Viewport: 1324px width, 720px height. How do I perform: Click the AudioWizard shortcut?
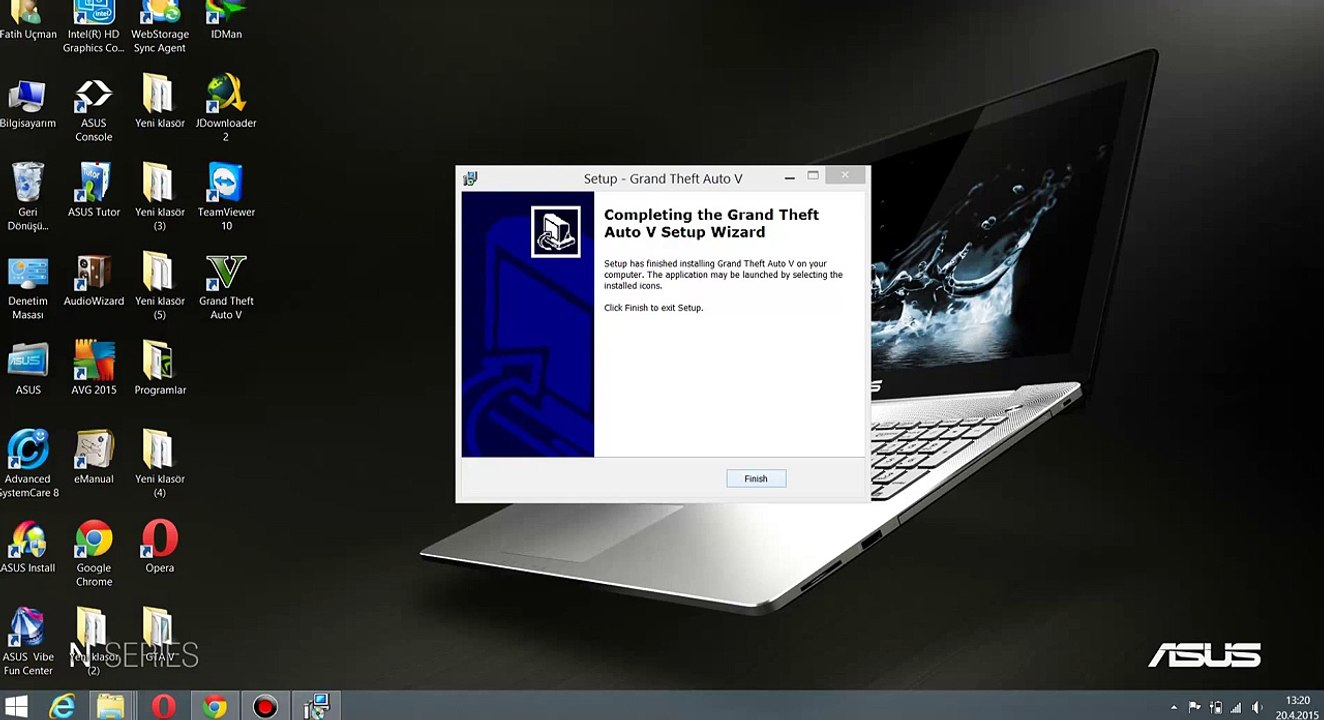[94, 281]
